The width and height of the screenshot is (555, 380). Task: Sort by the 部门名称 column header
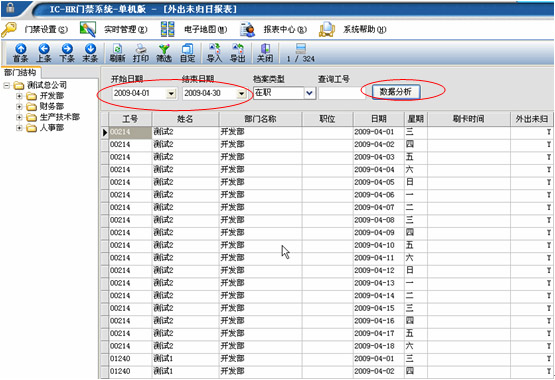(x=260, y=119)
